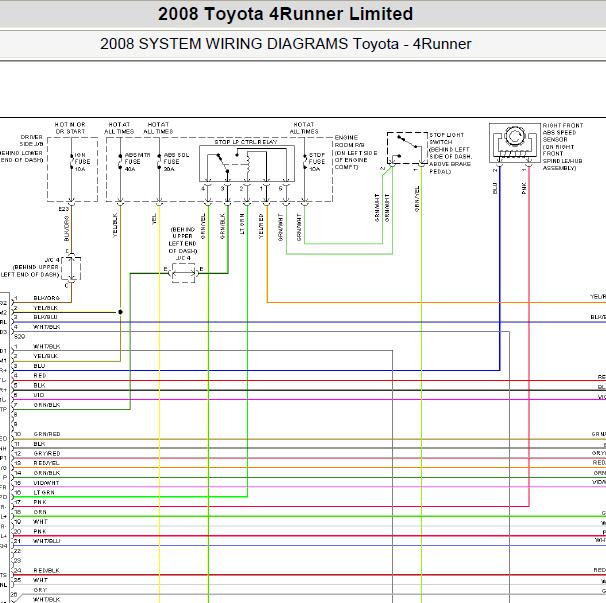Image resolution: width=606 pixels, height=603 pixels.
Task: Click the ABS SOL fuse symbol
Action: [x=159, y=161]
